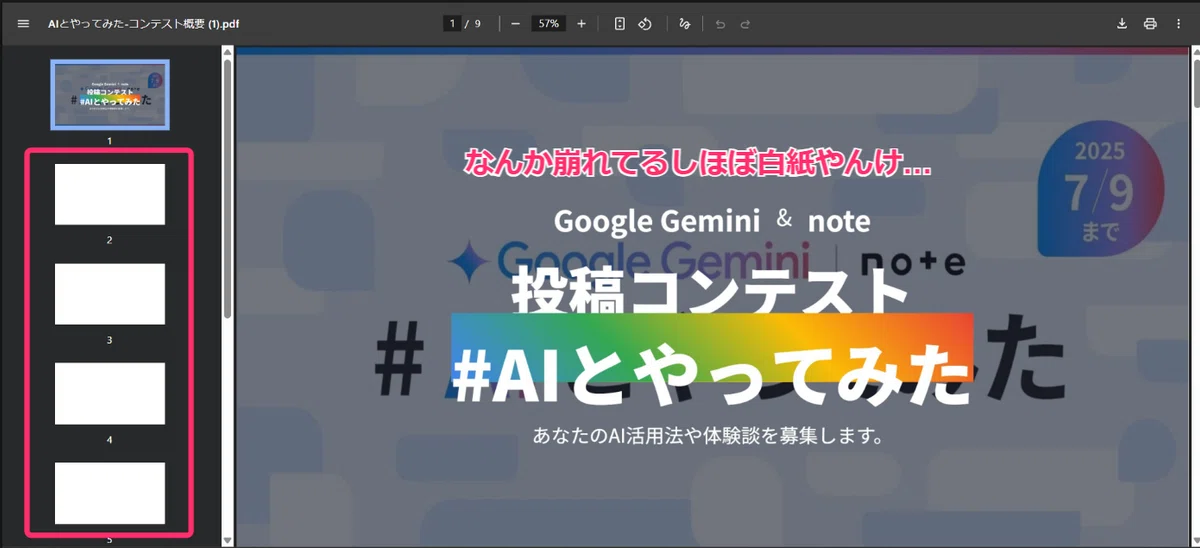Edit the 57% zoom level field
This screenshot has height=548, width=1200.
tap(548, 23)
